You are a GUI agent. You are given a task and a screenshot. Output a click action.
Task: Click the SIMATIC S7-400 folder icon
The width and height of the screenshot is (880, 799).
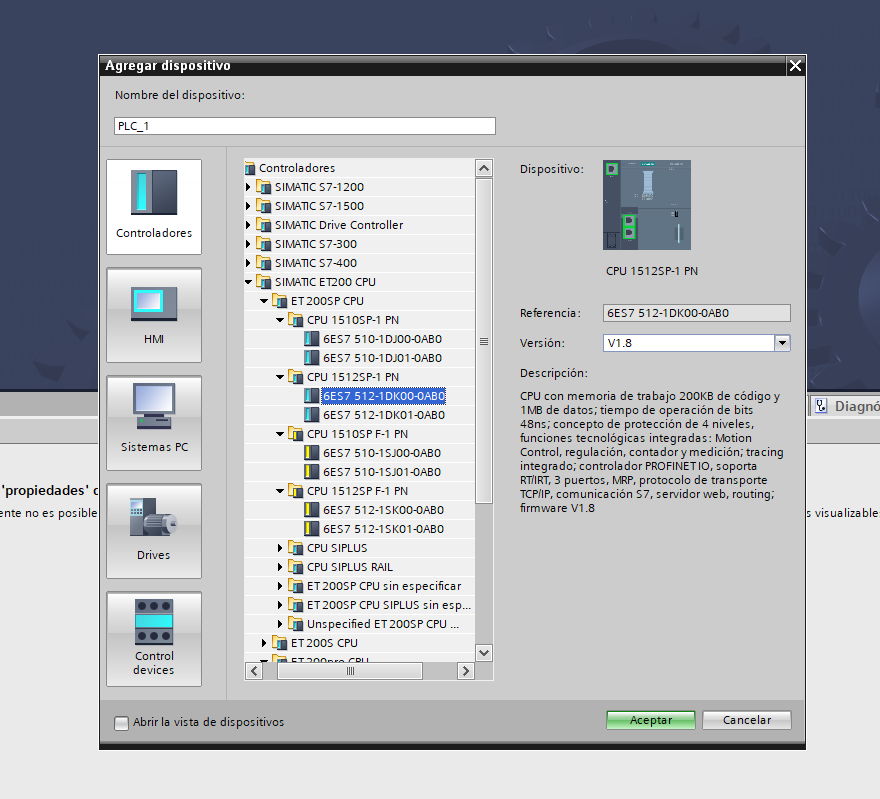coord(264,263)
